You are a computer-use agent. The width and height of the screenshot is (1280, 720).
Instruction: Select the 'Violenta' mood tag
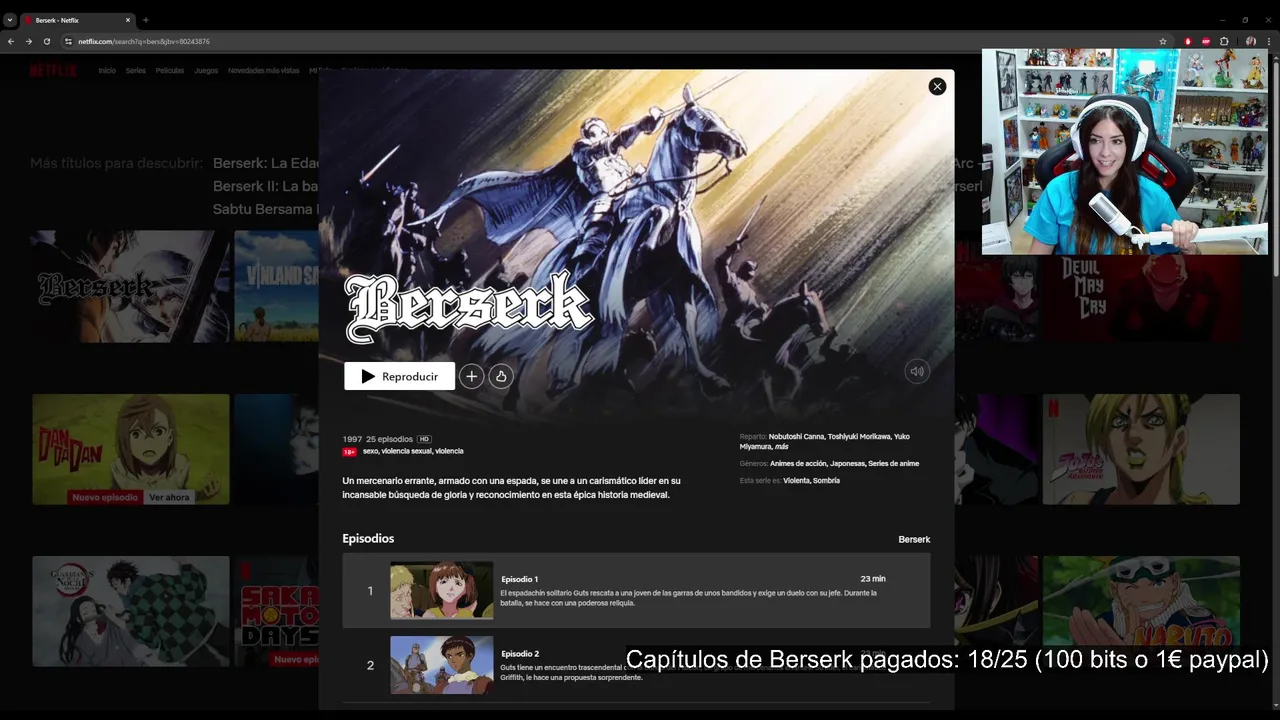click(x=796, y=481)
